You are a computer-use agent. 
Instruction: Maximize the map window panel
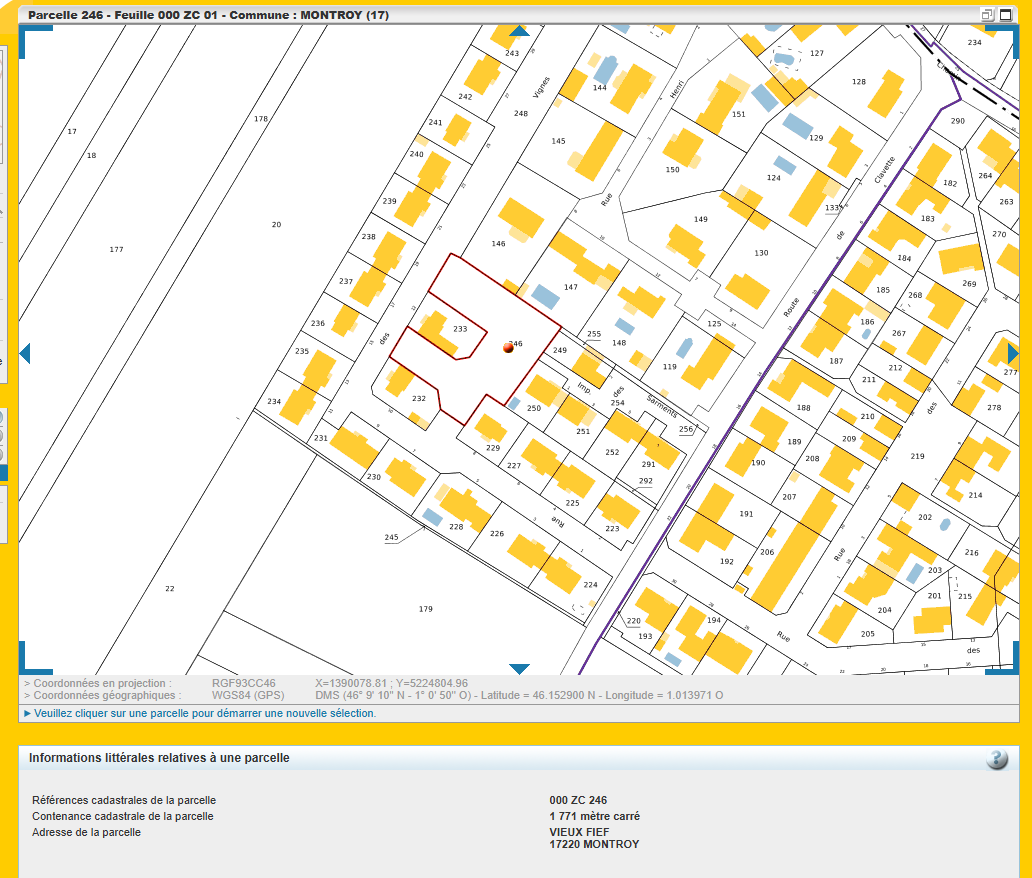[1004, 15]
